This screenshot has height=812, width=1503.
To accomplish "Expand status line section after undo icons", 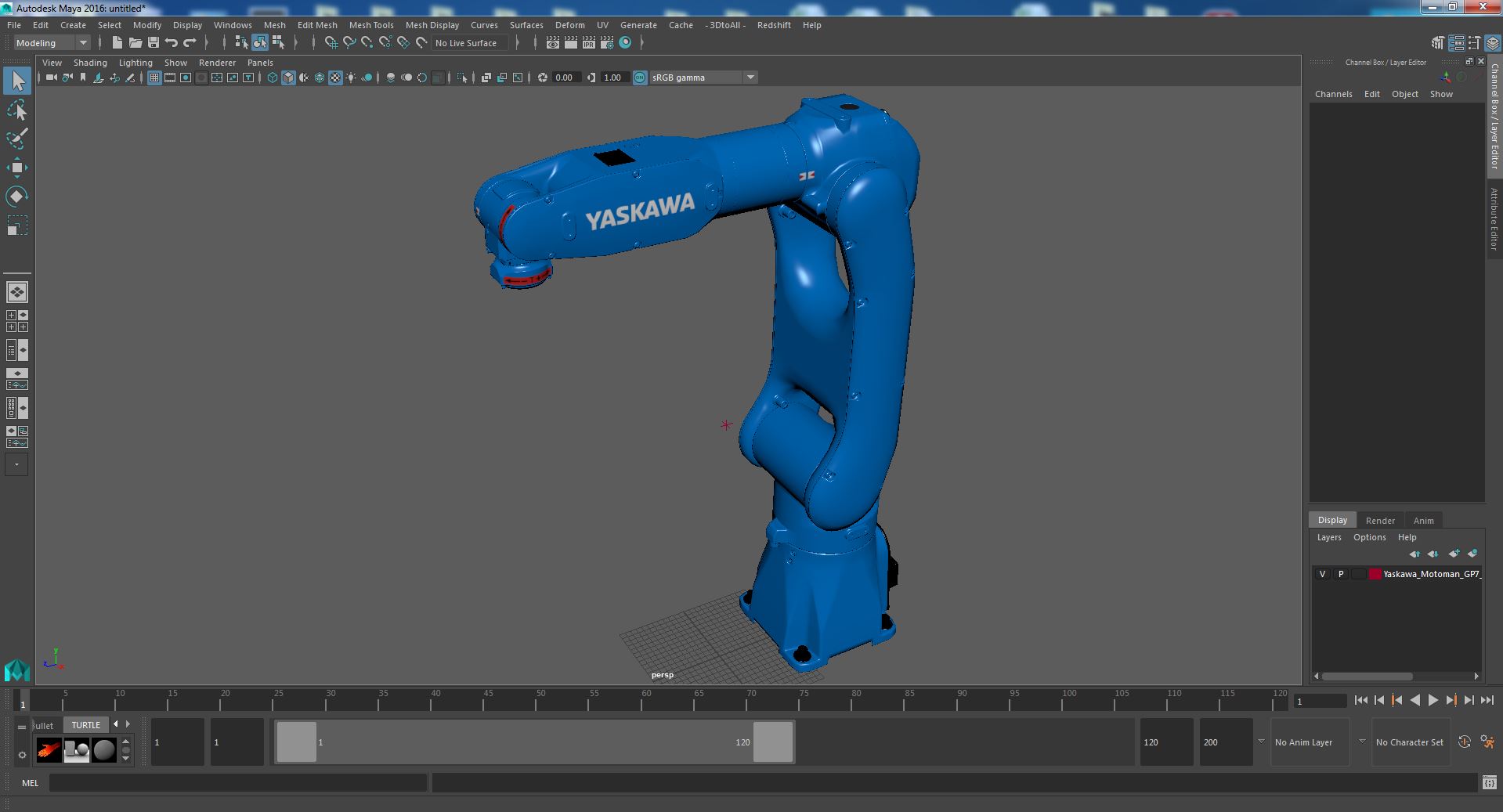I will click(x=207, y=43).
